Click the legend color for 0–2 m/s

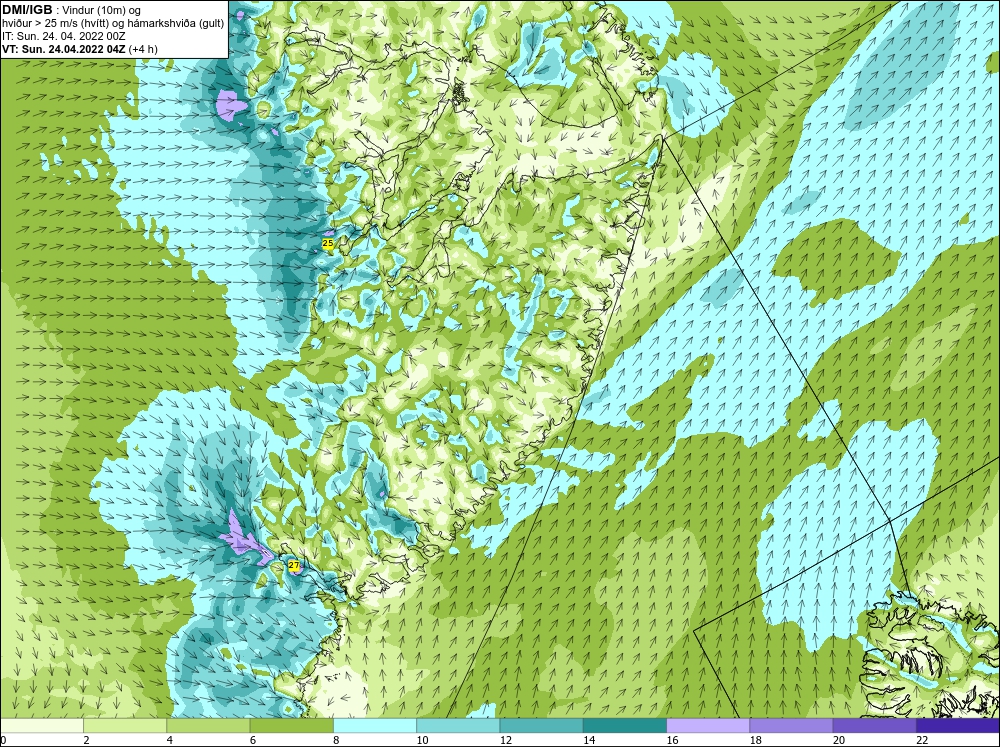41,725
